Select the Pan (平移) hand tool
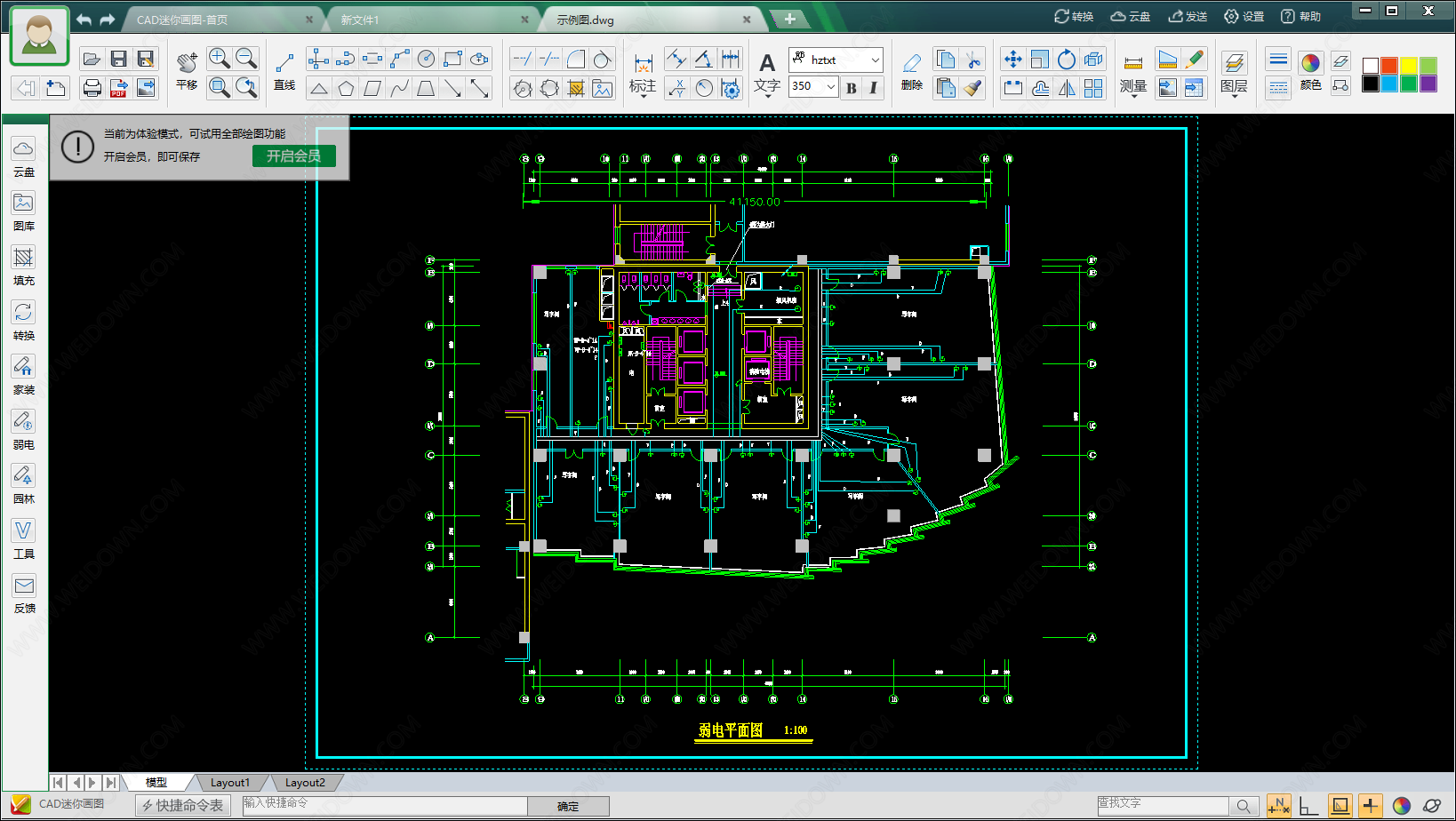1456x821 pixels. [187, 69]
